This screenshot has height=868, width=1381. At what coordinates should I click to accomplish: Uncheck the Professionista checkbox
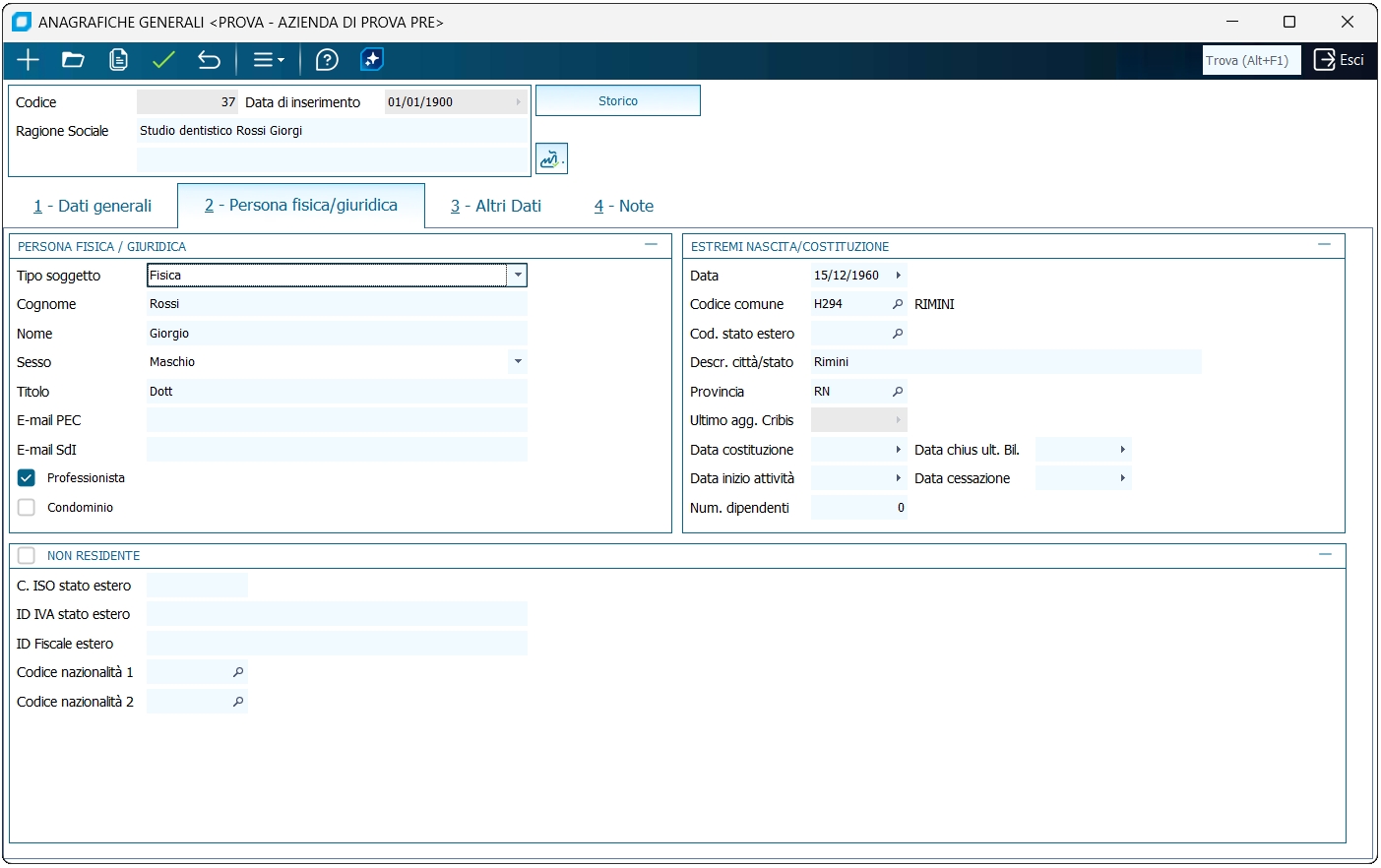(x=27, y=478)
